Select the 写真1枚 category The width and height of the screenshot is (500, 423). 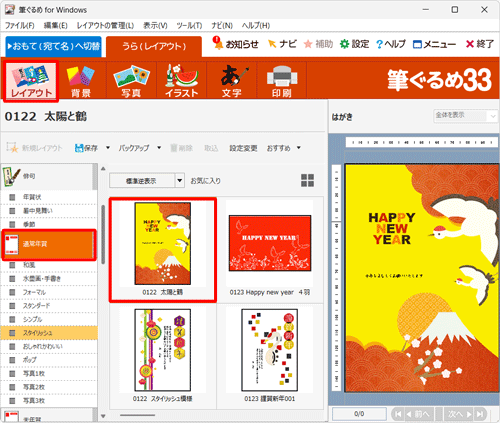(49, 373)
